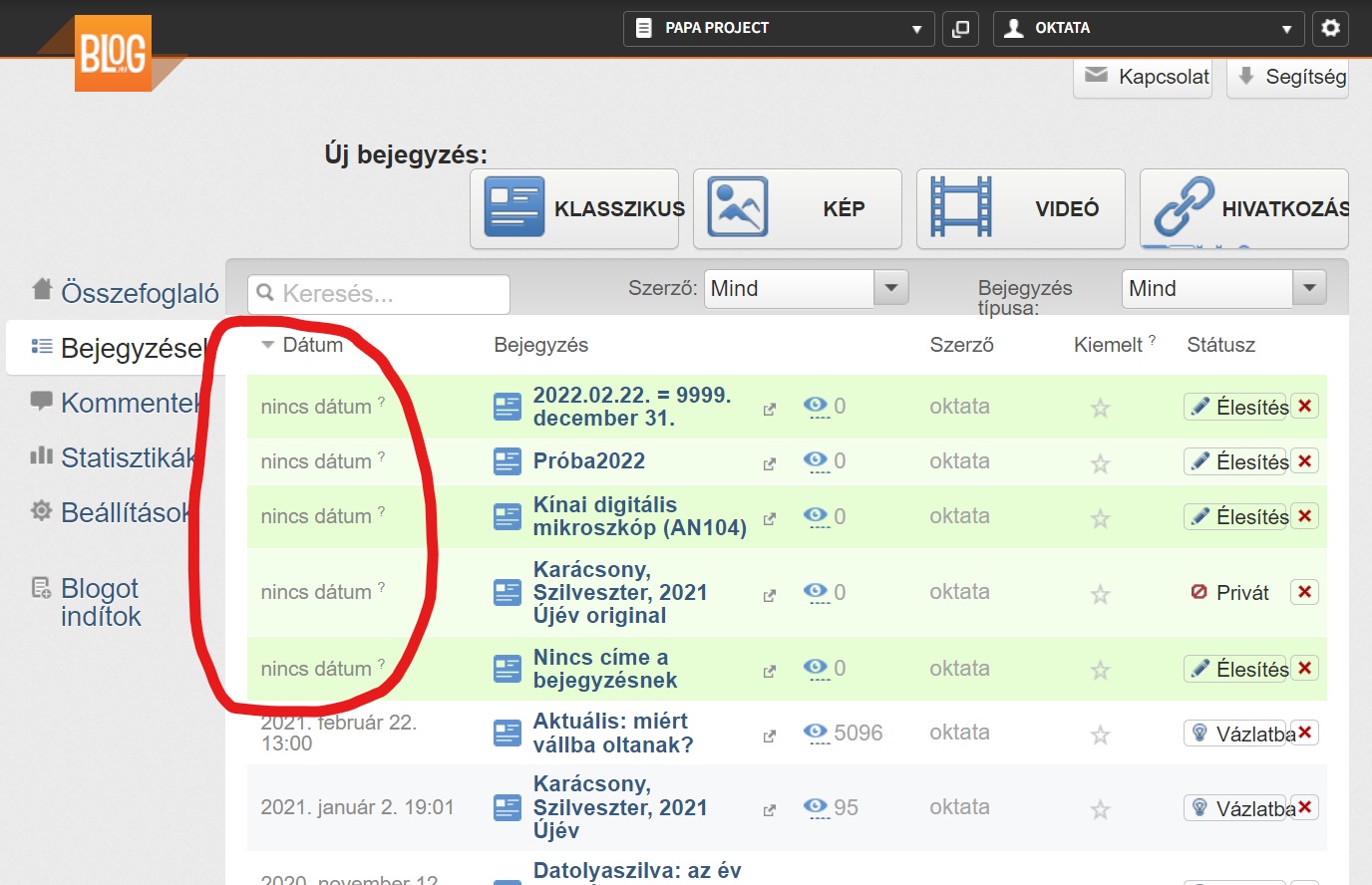Viewport: 1372px width, 885px height.
Task: Click external link icon for Kínai digitális mikroszkóp
Action: pyautogui.click(x=769, y=519)
